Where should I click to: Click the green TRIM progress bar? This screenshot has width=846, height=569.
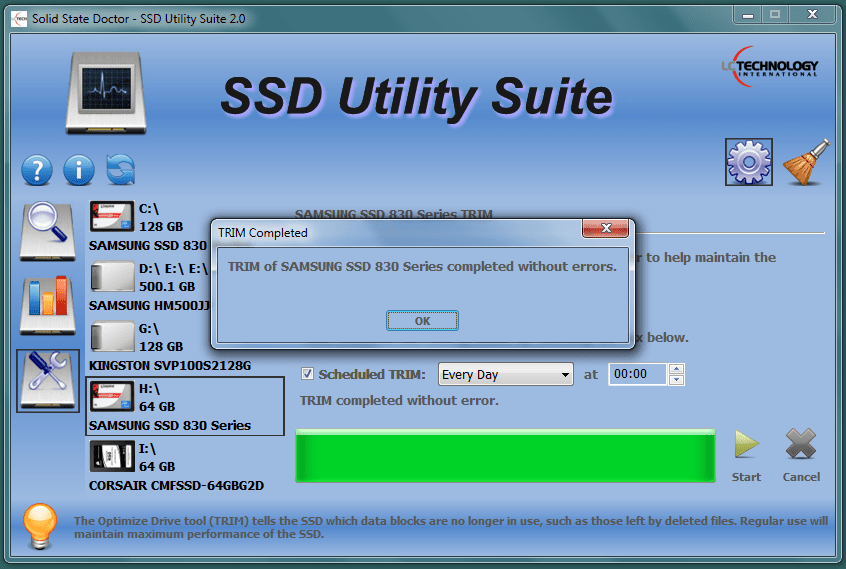[x=505, y=456]
